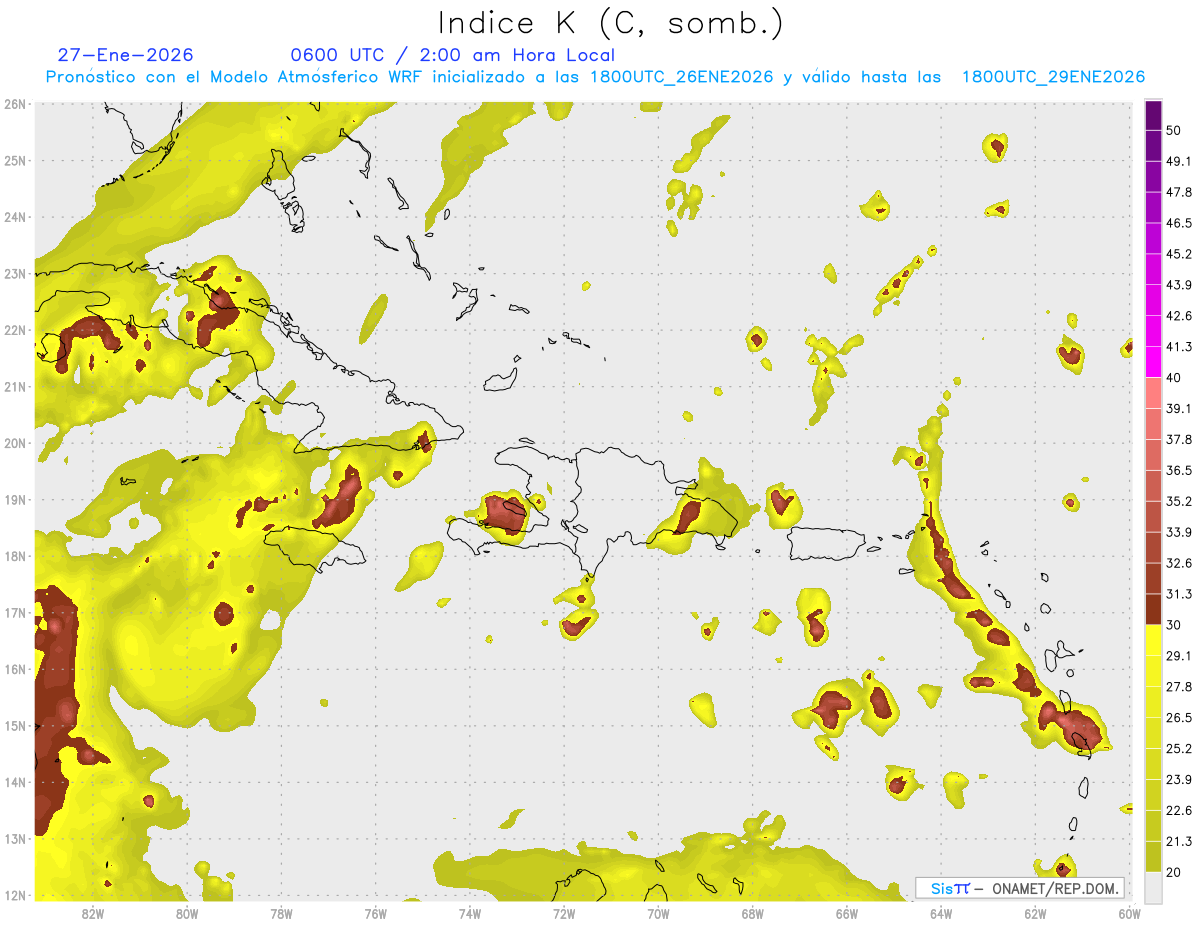Screen dimensions: 1200x927
Task: Click the colorbar value 30
Action: [x=1173, y=625]
